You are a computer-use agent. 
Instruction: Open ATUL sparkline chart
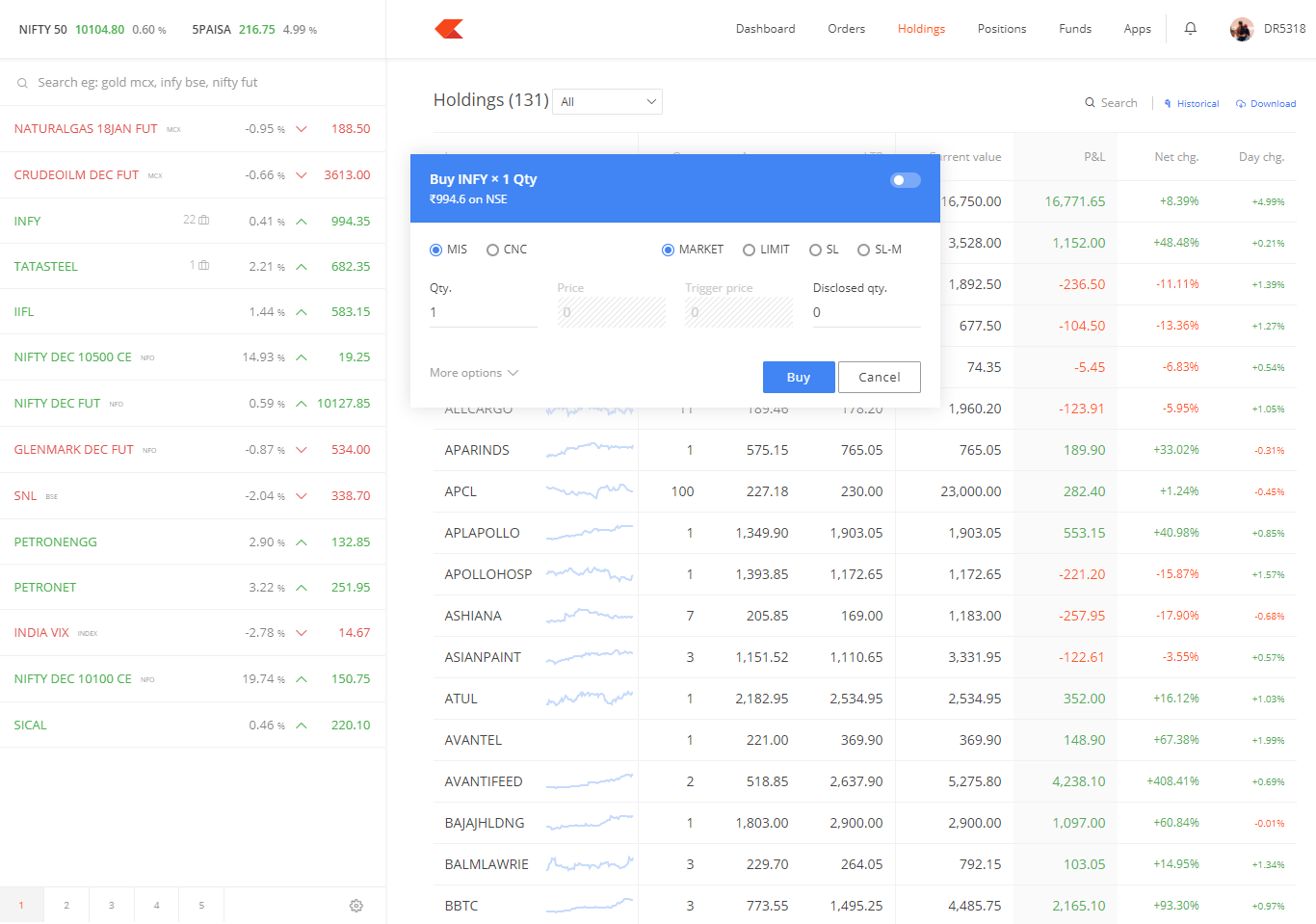tap(590, 698)
